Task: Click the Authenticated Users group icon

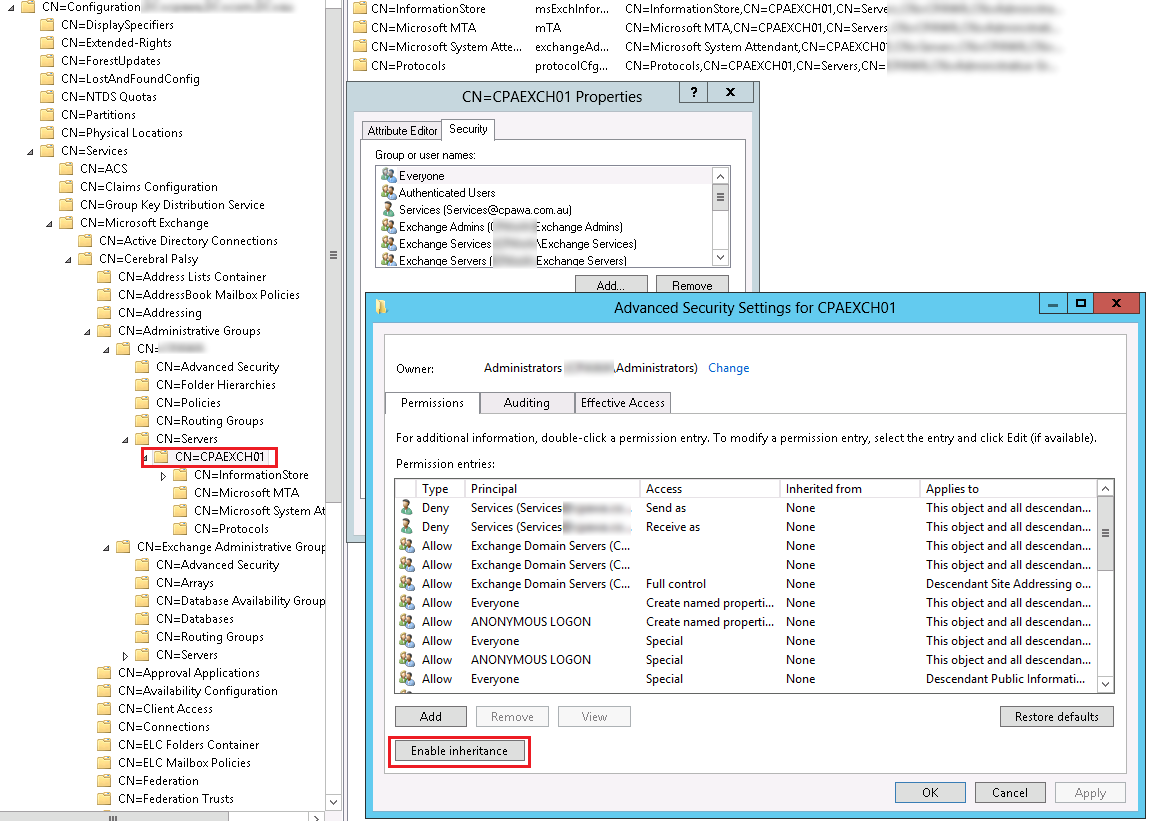Action: pyautogui.click(x=389, y=192)
